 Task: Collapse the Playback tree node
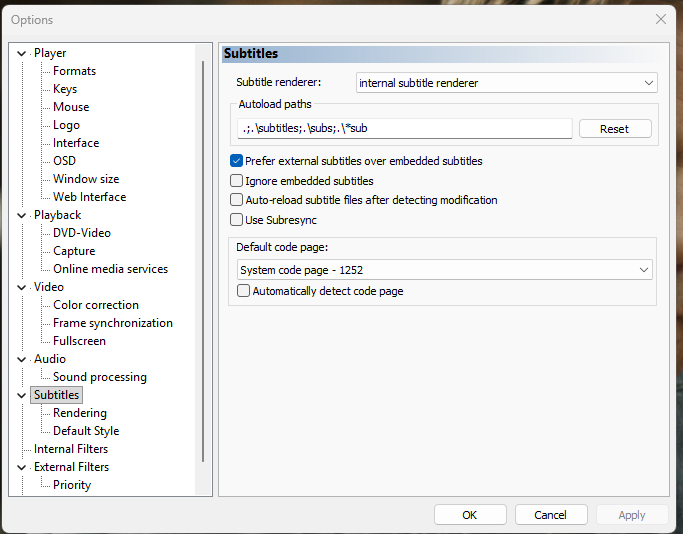(21, 216)
